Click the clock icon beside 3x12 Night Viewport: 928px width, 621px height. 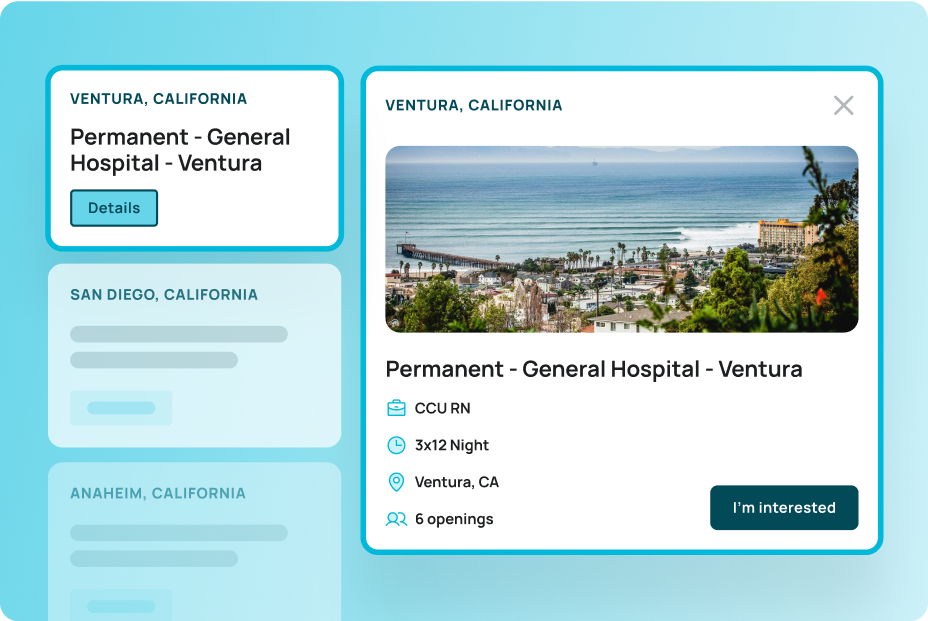396,445
